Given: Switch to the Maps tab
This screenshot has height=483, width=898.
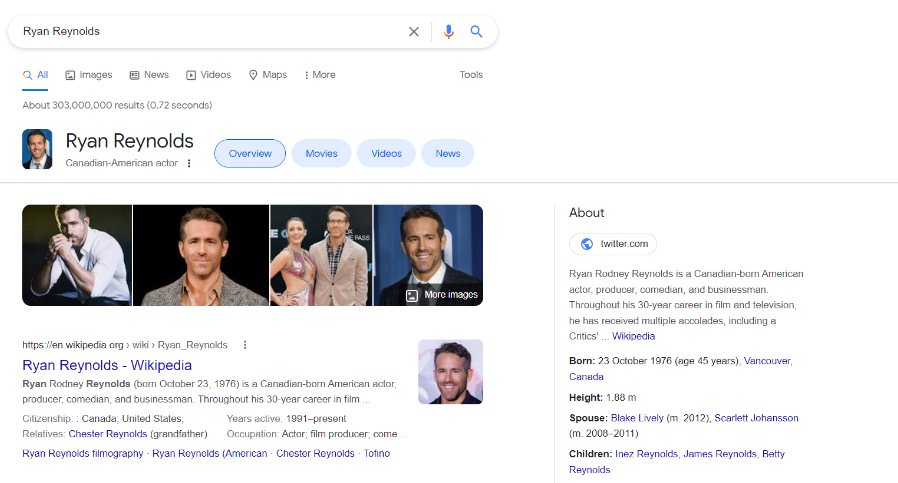Looking at the screenshot, I should [267, 75].
